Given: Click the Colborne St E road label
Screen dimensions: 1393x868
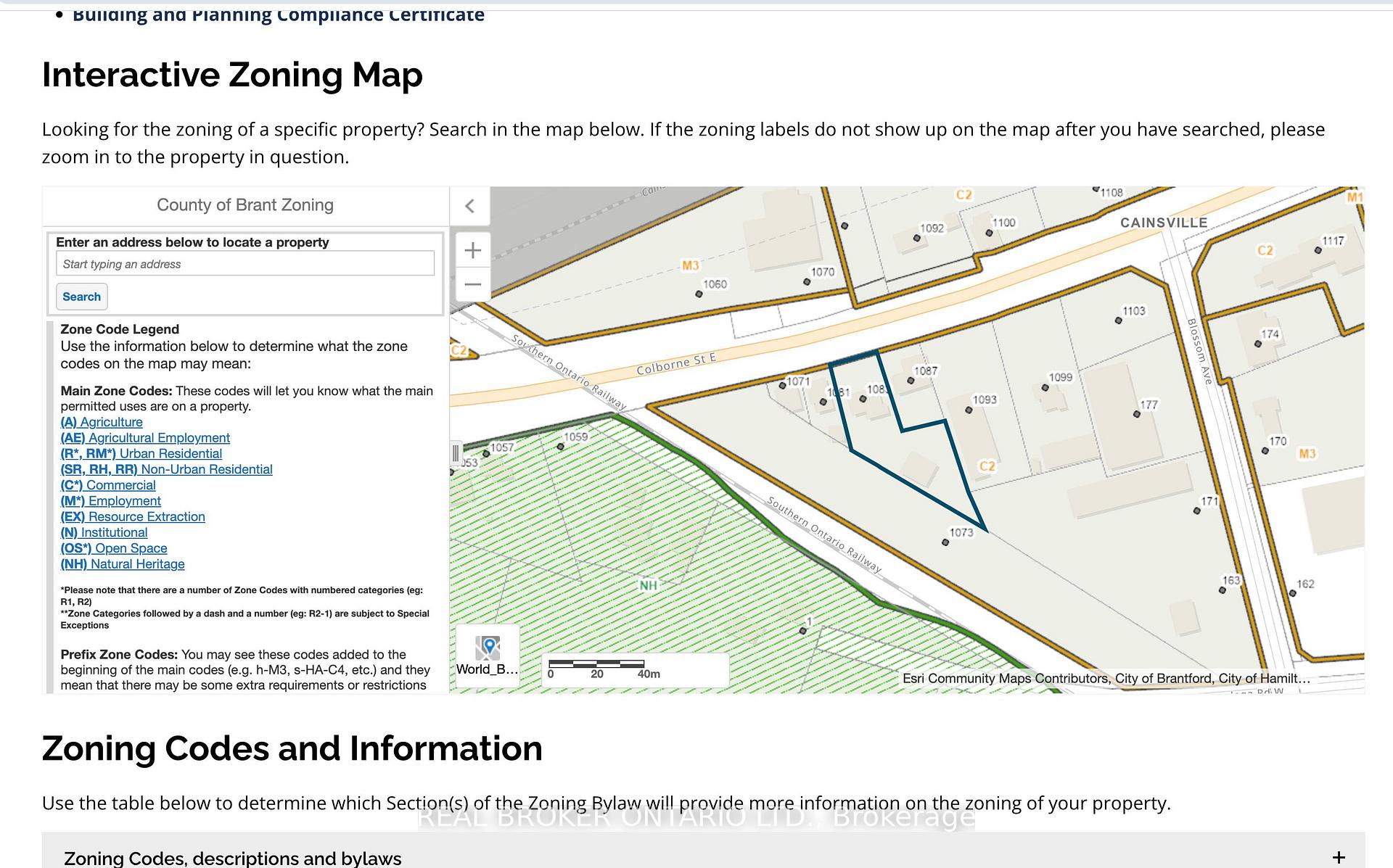Looking at the screenshot, I should 676,364.
